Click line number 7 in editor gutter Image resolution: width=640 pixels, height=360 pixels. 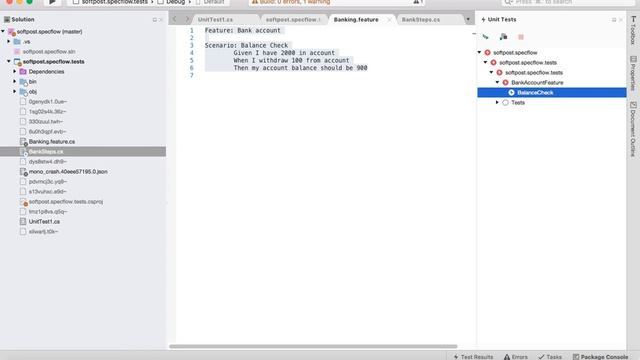coord(192,75)
